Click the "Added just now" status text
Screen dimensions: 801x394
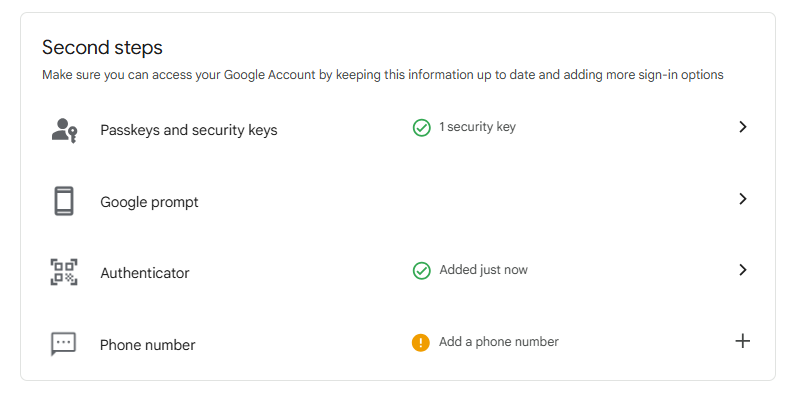(483, 270)
